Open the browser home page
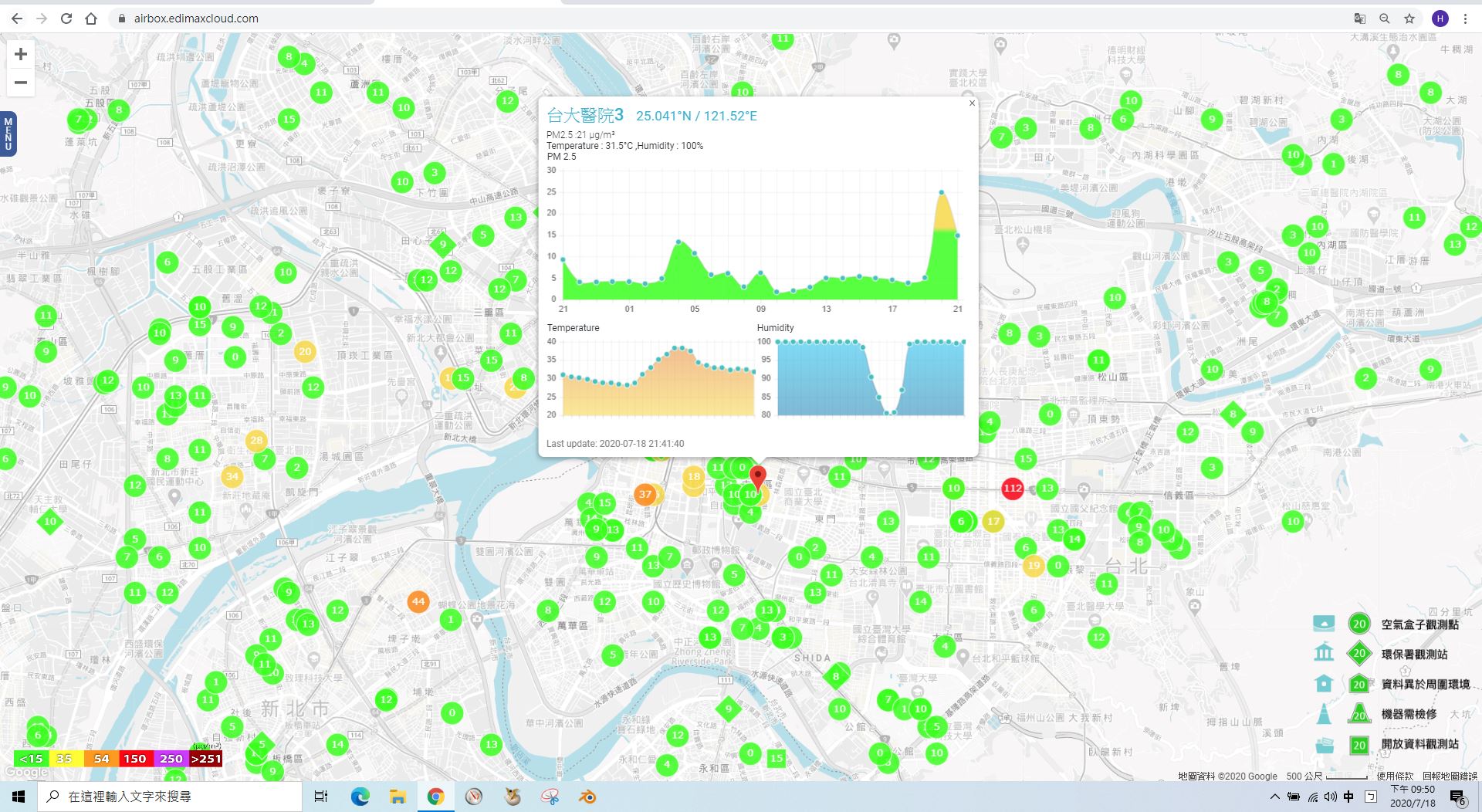This screenshot has height=812, width=1482. pos(91,19)
